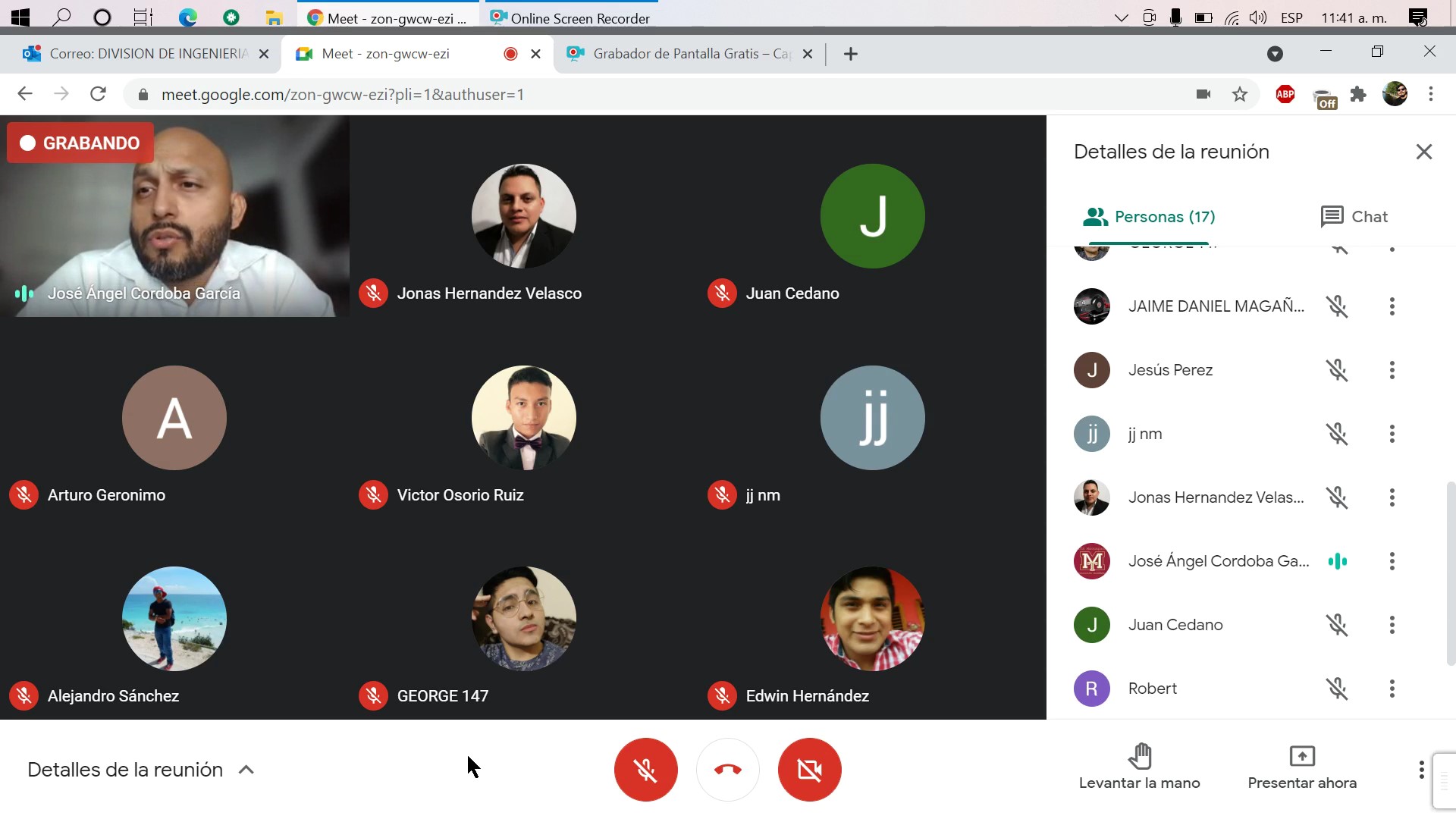Click the address bar URL

coord(343,95)
